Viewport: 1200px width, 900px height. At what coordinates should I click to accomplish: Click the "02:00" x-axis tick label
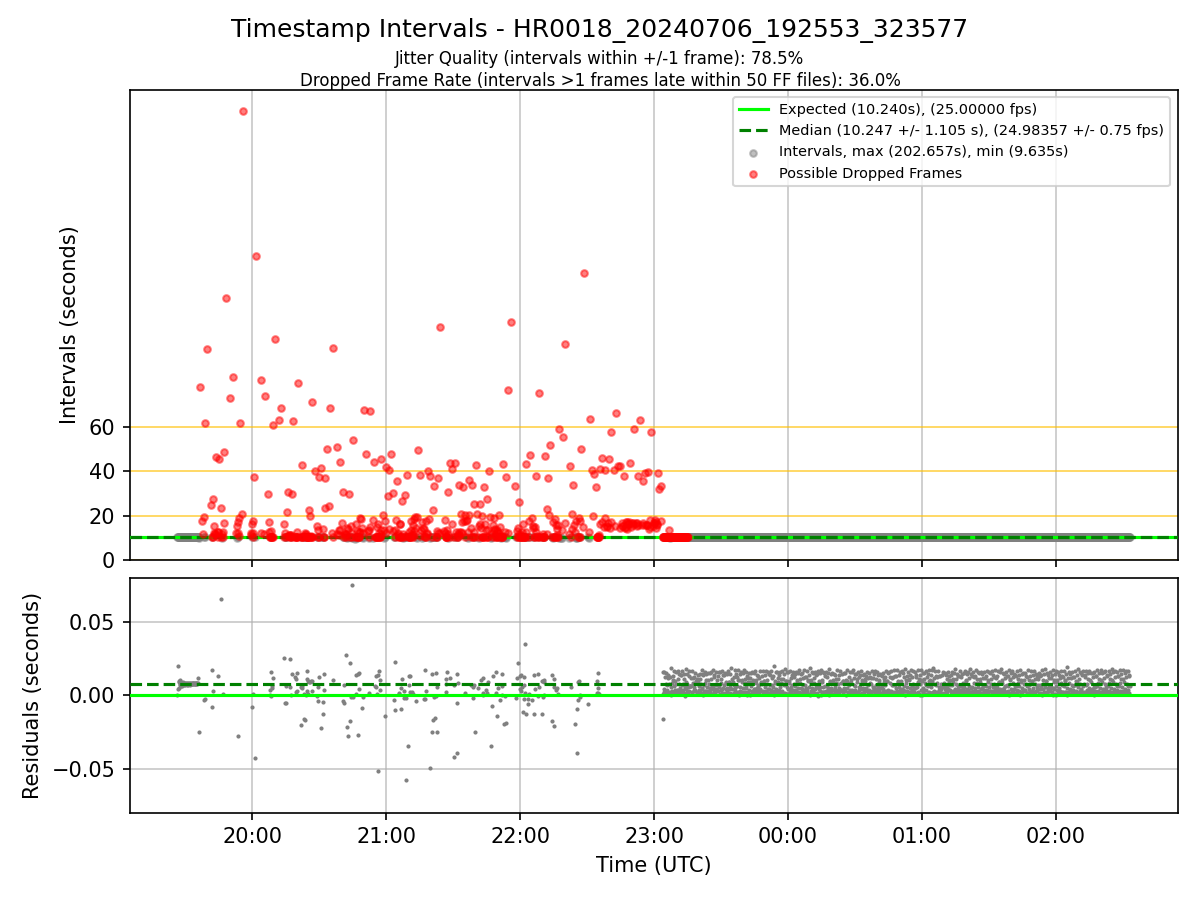(1056, 835)
